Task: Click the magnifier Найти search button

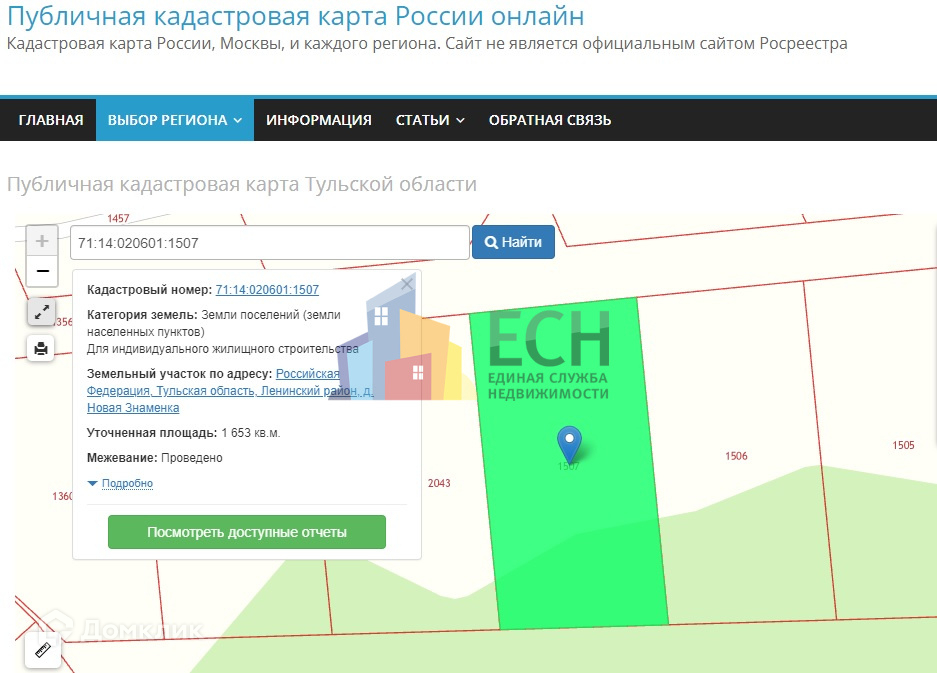Action: (513, 242)
